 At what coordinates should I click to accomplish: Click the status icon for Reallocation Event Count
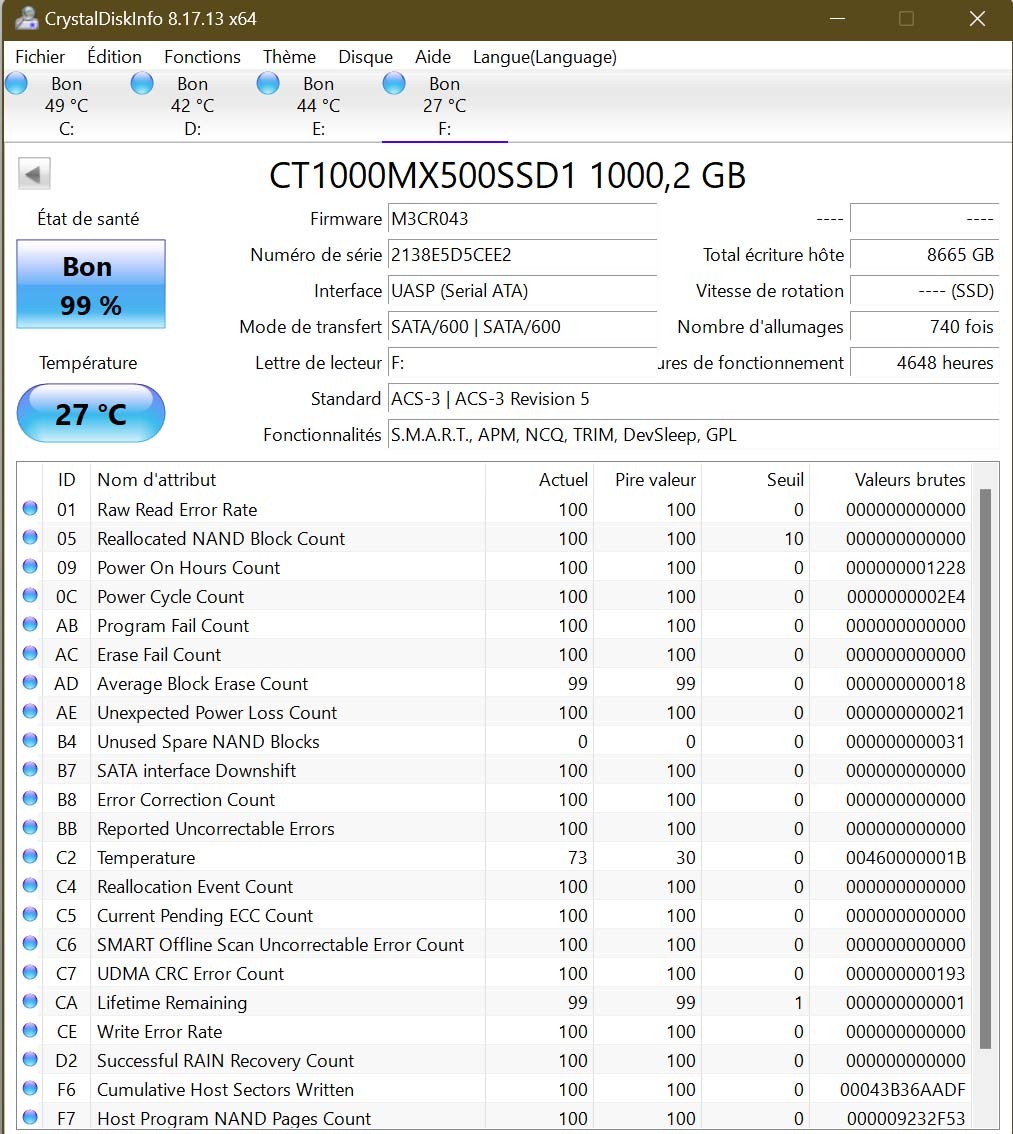coord(30,885)
